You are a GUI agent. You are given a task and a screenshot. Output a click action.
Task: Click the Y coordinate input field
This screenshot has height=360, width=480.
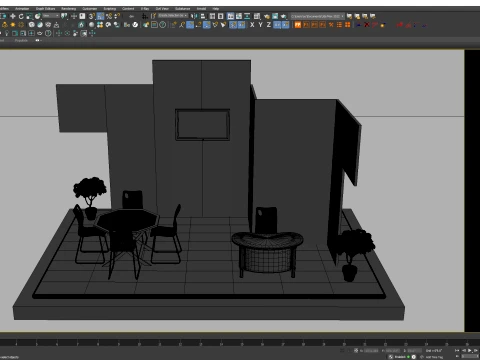click(x=393, y=351)
